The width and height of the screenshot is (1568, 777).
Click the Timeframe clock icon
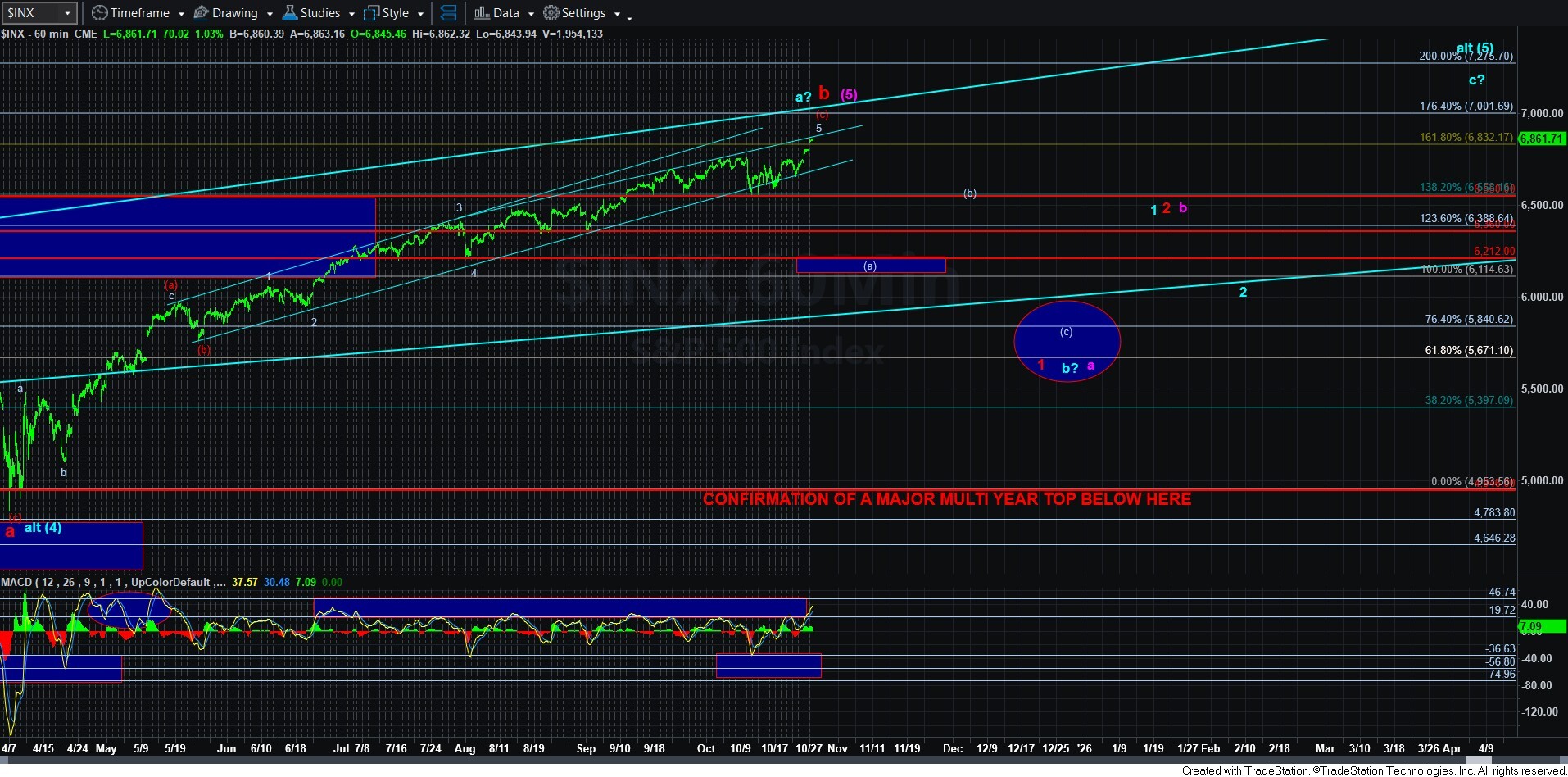click(99, 13)
